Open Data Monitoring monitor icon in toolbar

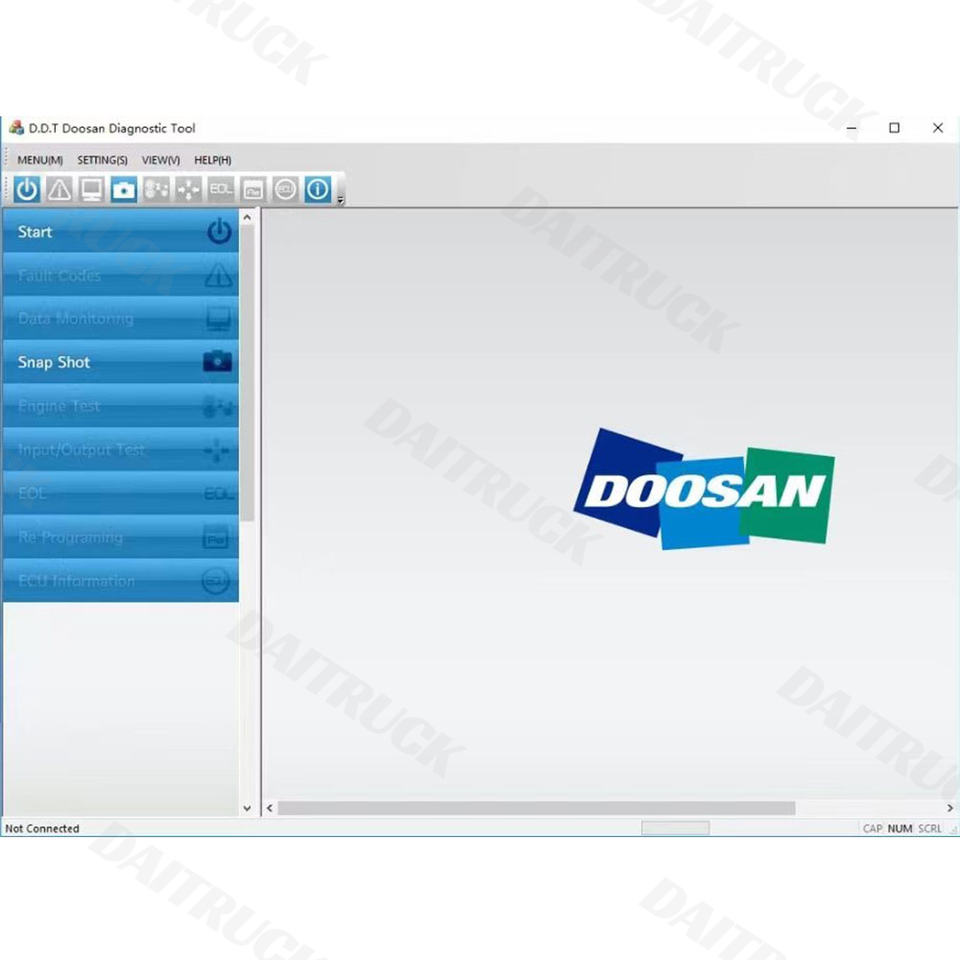pyautogui.click(x=92, y=190)
